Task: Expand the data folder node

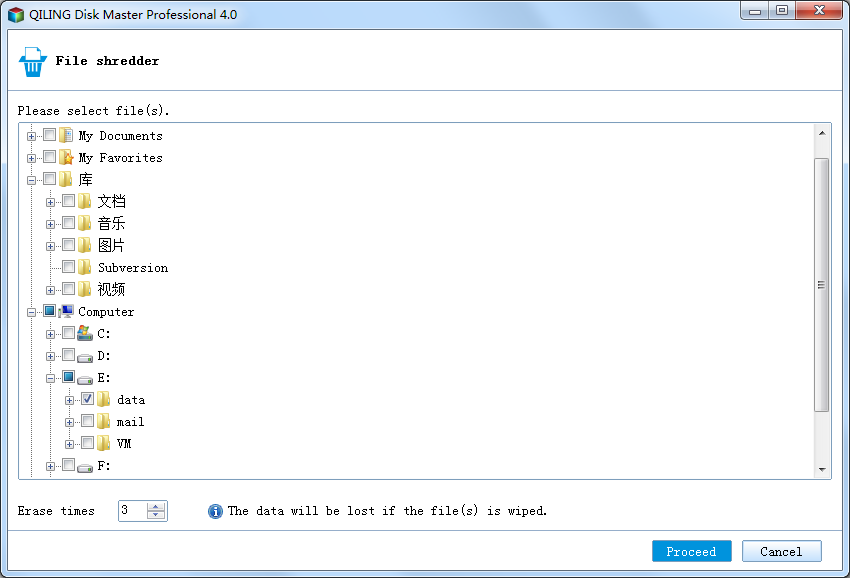Action: [69, 401]
